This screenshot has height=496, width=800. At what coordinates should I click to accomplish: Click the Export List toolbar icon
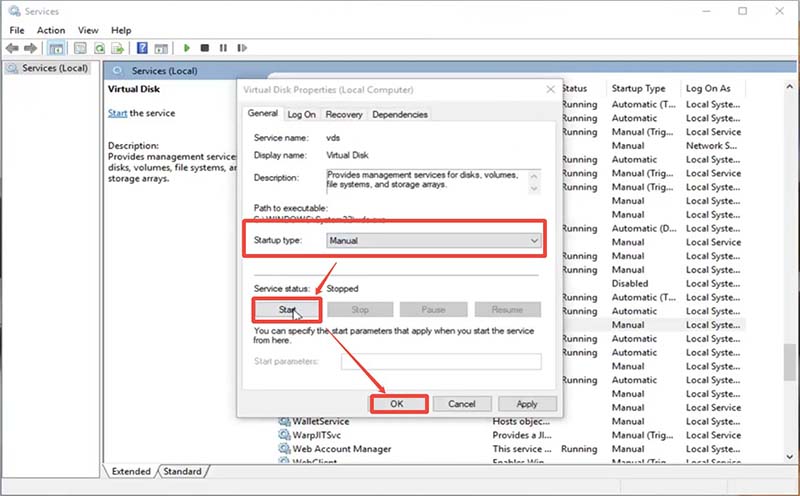coord(119,48)
